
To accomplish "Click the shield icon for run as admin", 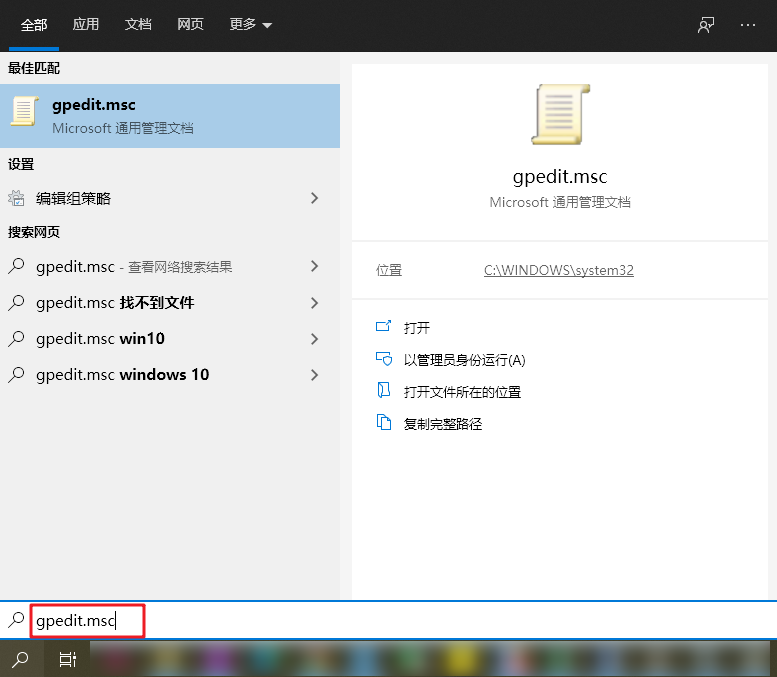I will click(x=384, y=358).
